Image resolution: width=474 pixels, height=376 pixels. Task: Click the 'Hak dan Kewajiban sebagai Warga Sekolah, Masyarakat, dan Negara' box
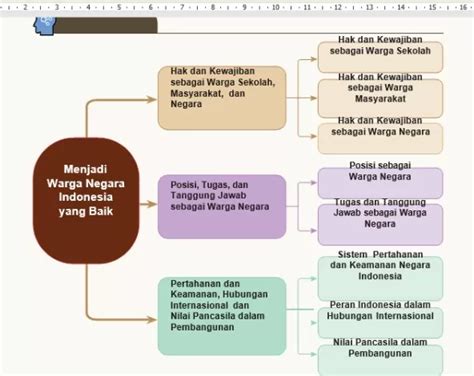222,98
